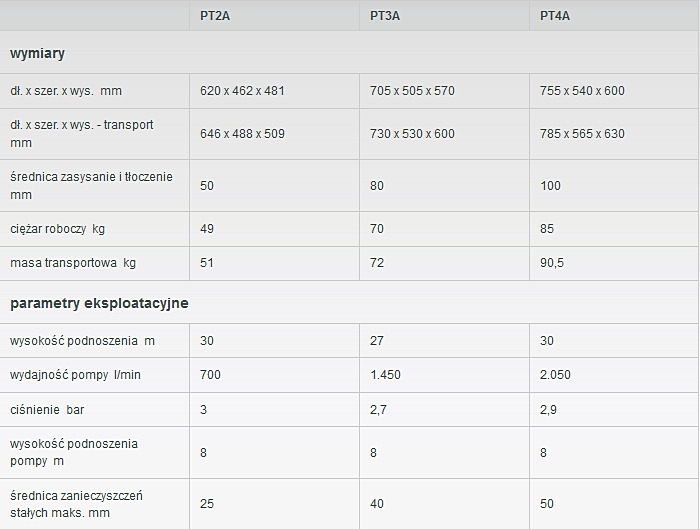Select the 2,7 bar pressure value
Image resolution: width=700 pixels, height=529 pixels.
click(x=378, y=409)
